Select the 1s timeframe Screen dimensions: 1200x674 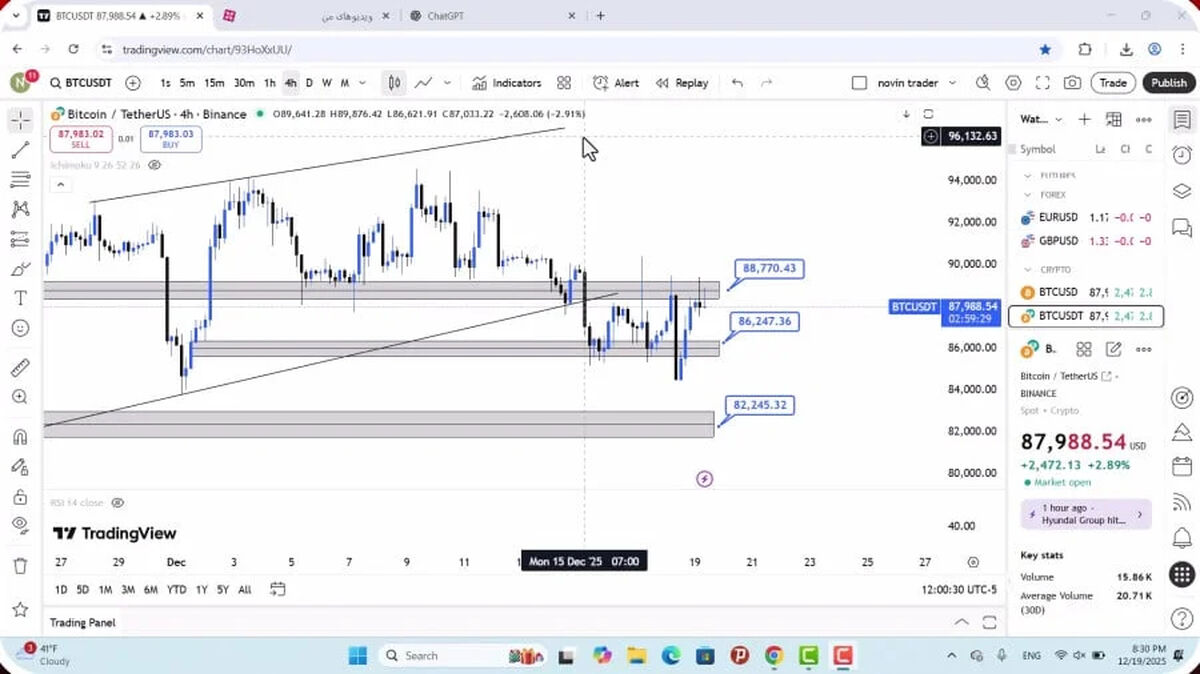165,83
